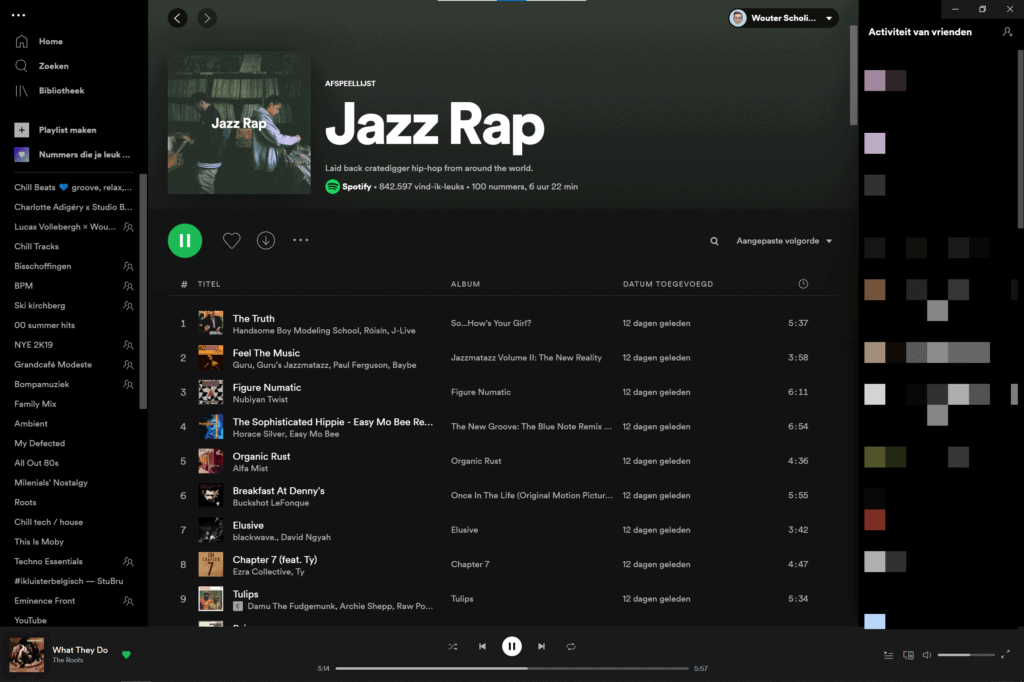This screenshot has height=682, width=1024.
Task: Open BPM playlist
Action: coord(24,286)
